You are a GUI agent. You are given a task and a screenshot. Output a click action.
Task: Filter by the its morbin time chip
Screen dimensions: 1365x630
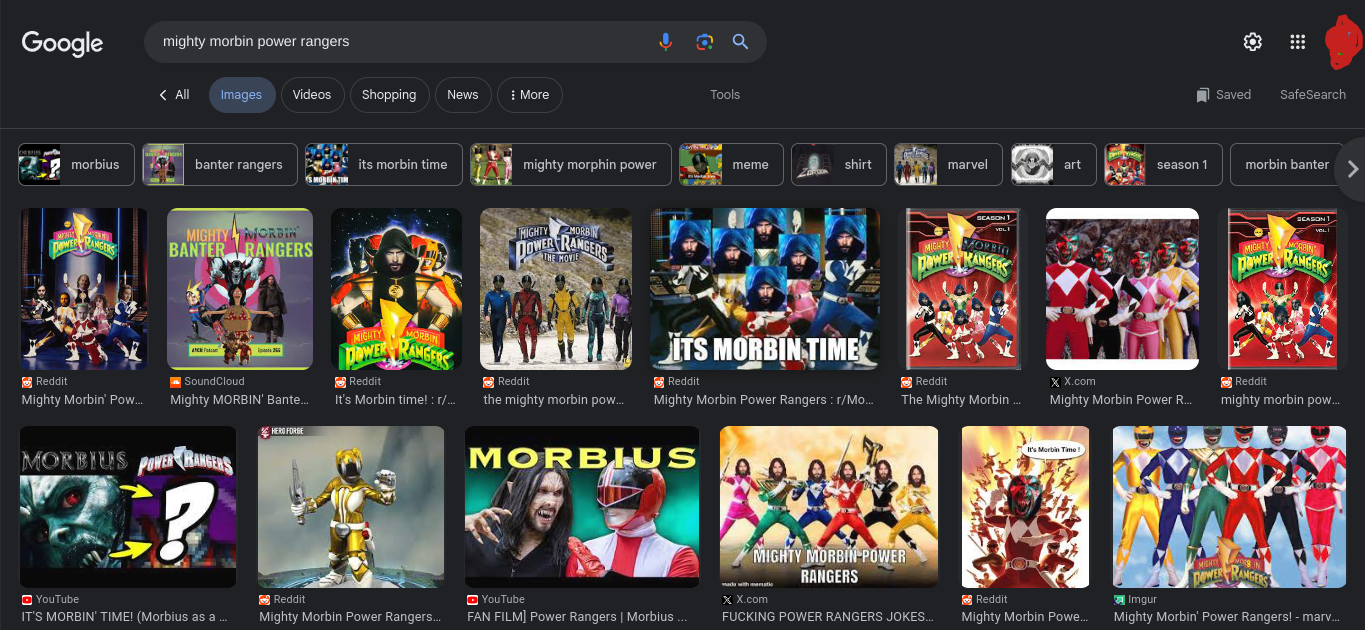384,165
